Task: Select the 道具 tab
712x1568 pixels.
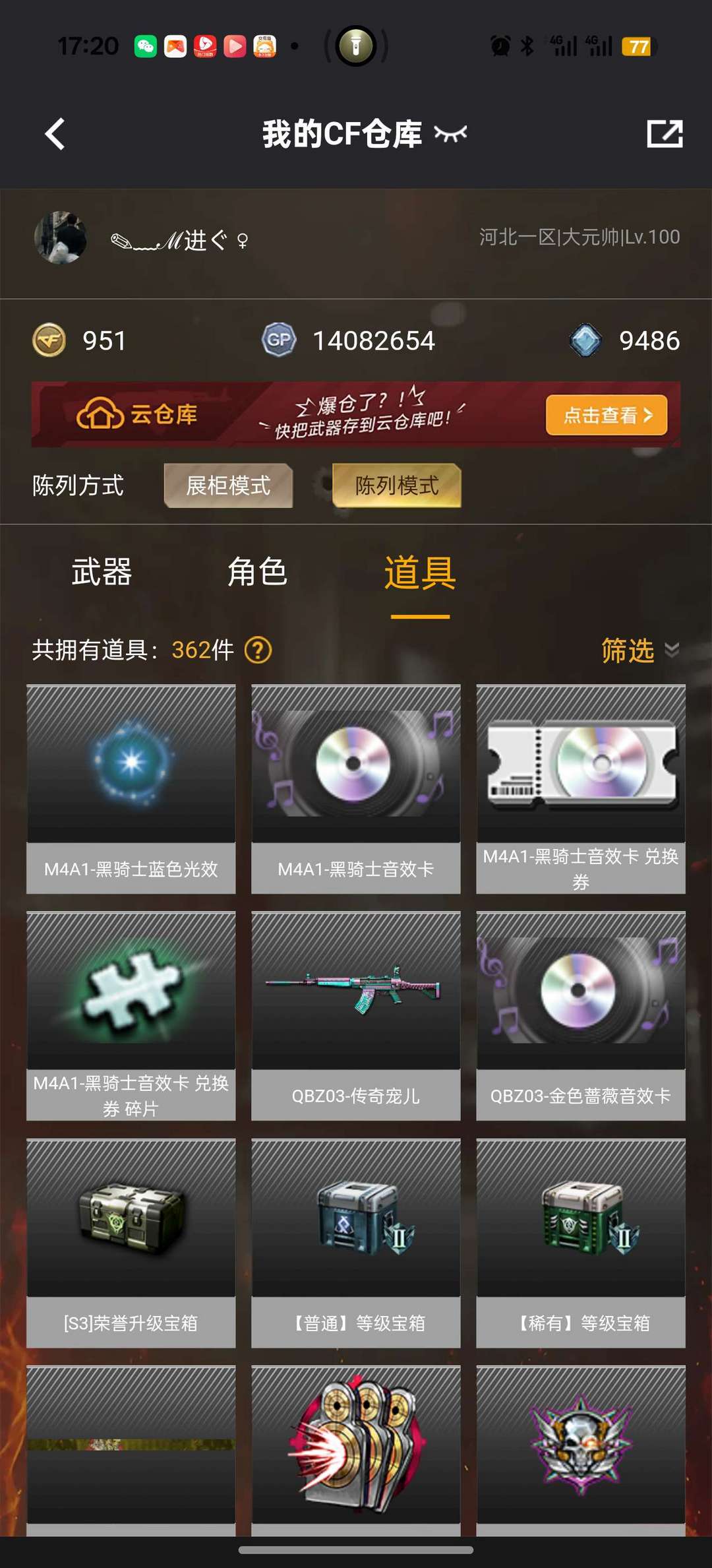Action: pos(420,573)
